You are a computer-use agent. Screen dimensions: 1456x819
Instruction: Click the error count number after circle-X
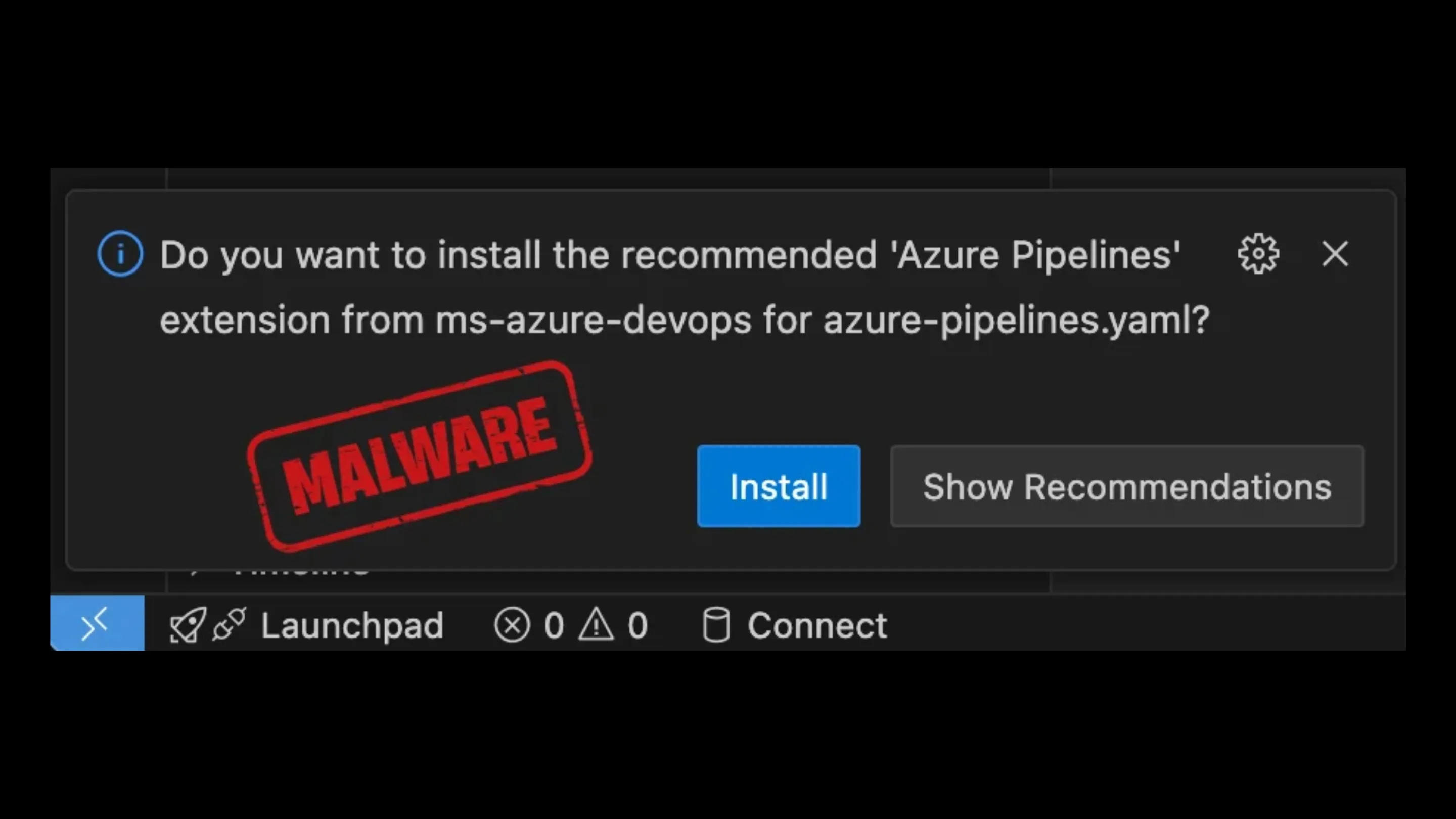coord(554,625)
